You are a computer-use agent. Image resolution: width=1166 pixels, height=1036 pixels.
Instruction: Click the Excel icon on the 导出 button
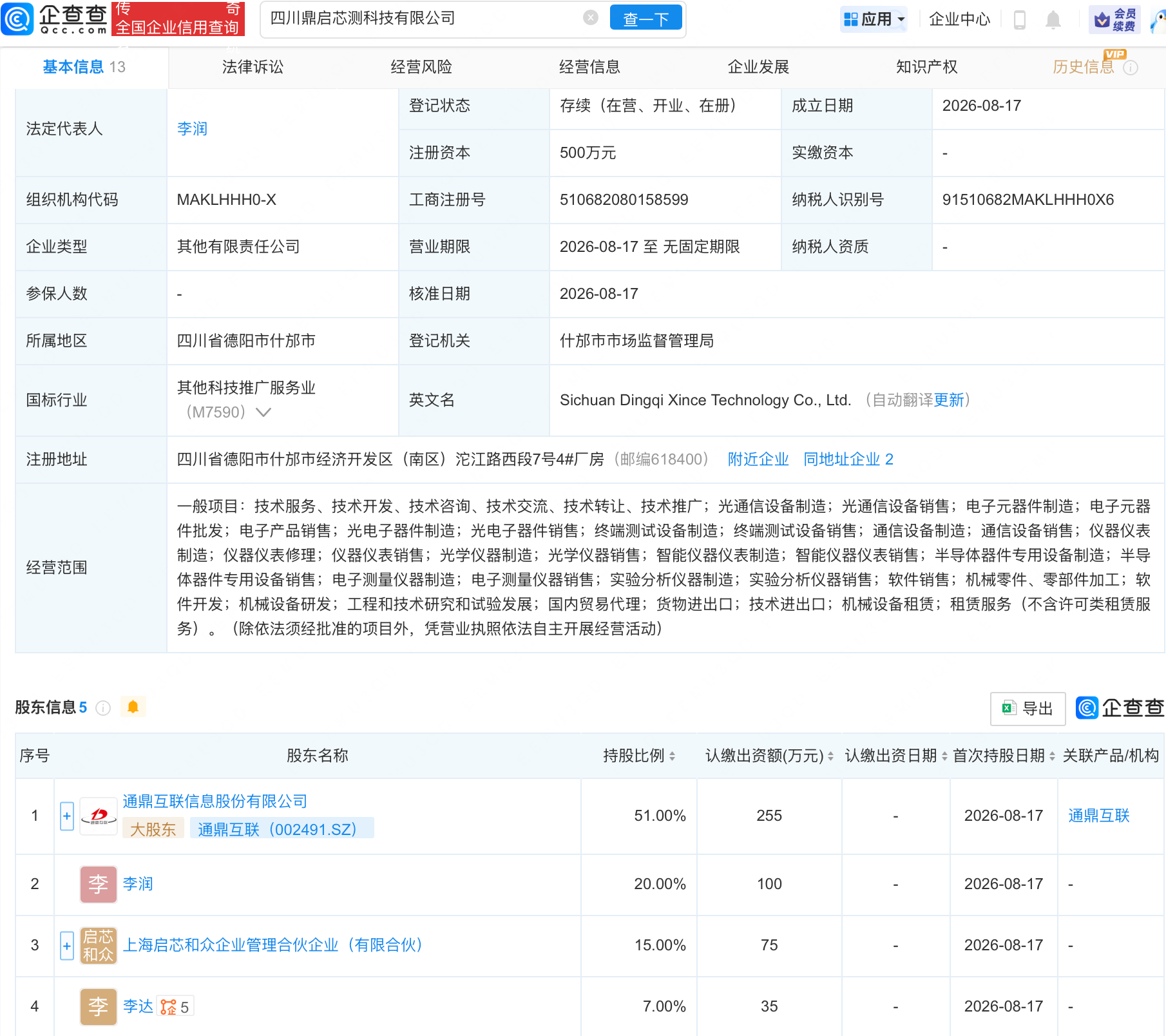coord(1009,709)
